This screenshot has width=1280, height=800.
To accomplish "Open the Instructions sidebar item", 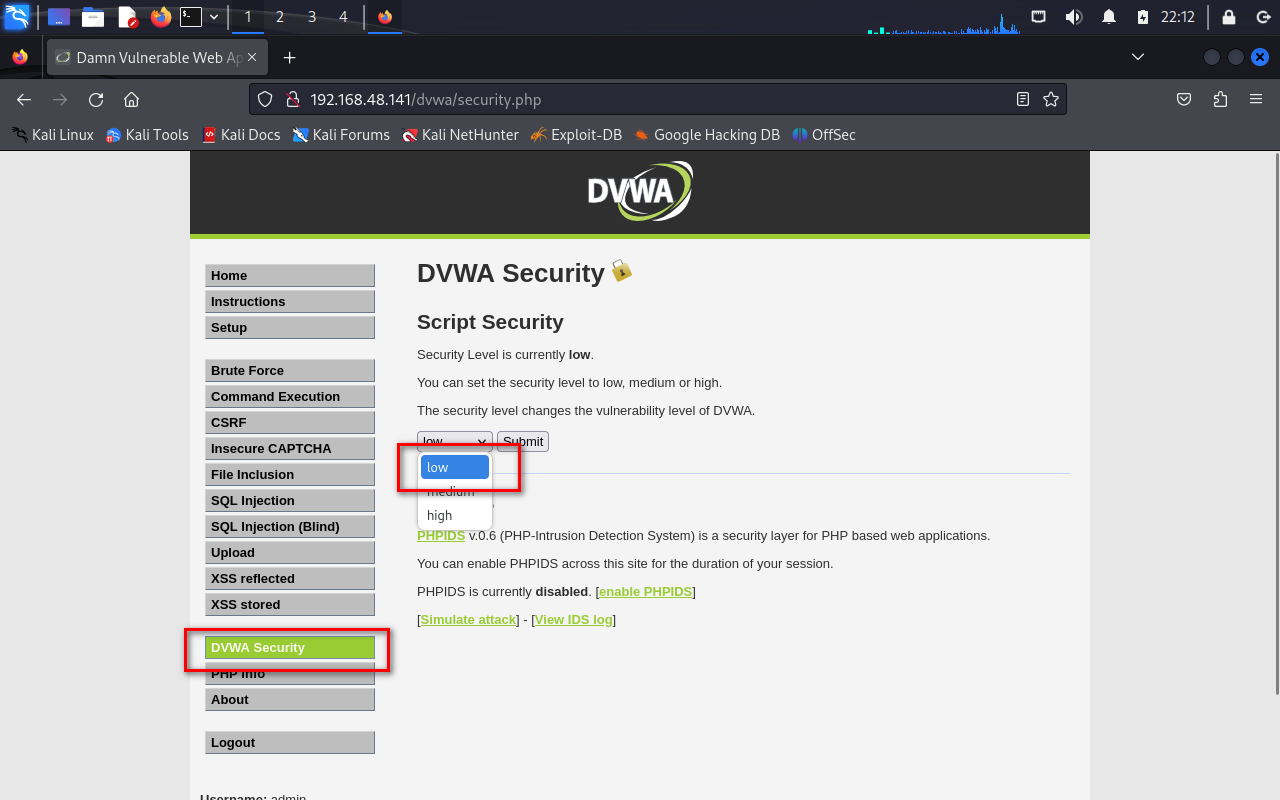I will point(290,301).
